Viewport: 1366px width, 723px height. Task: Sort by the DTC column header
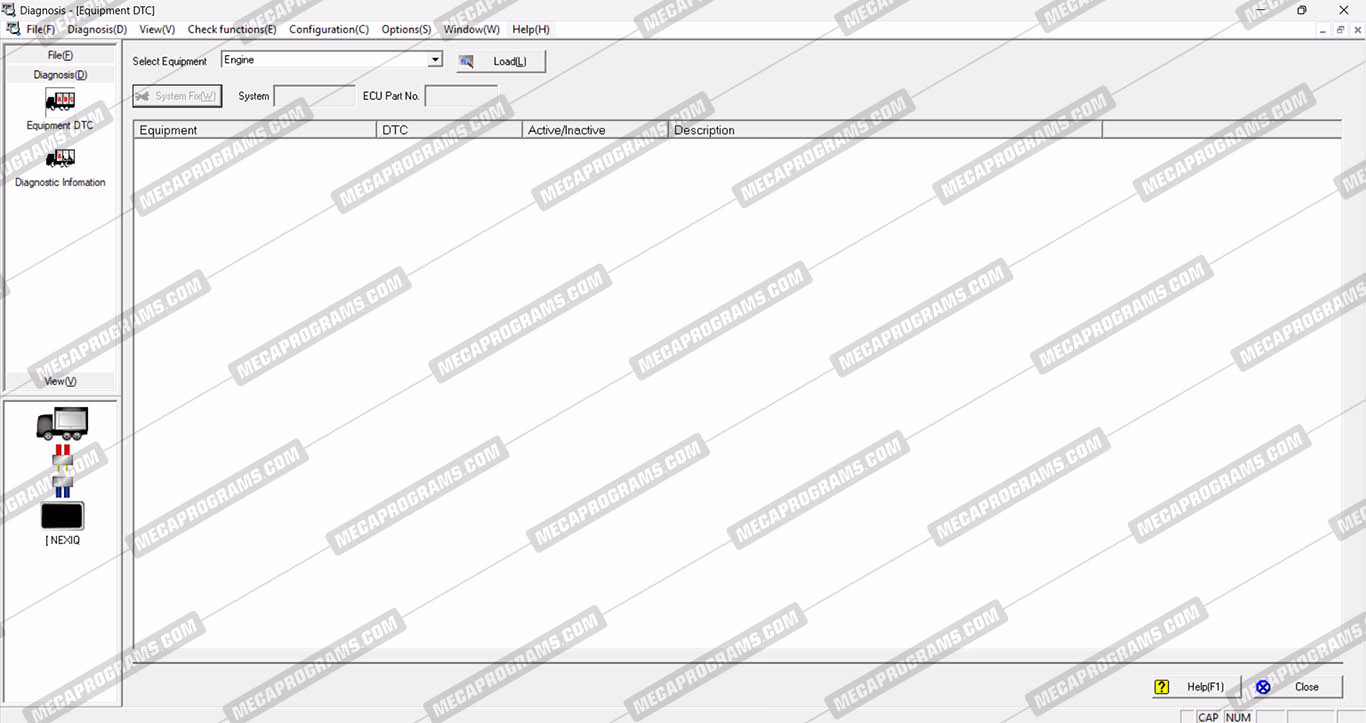[449, 130]
